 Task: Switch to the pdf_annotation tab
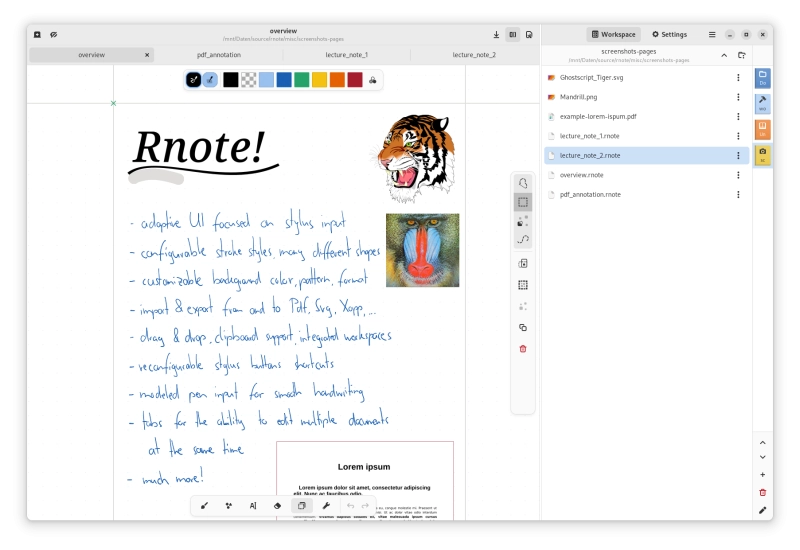coord(219,55)
